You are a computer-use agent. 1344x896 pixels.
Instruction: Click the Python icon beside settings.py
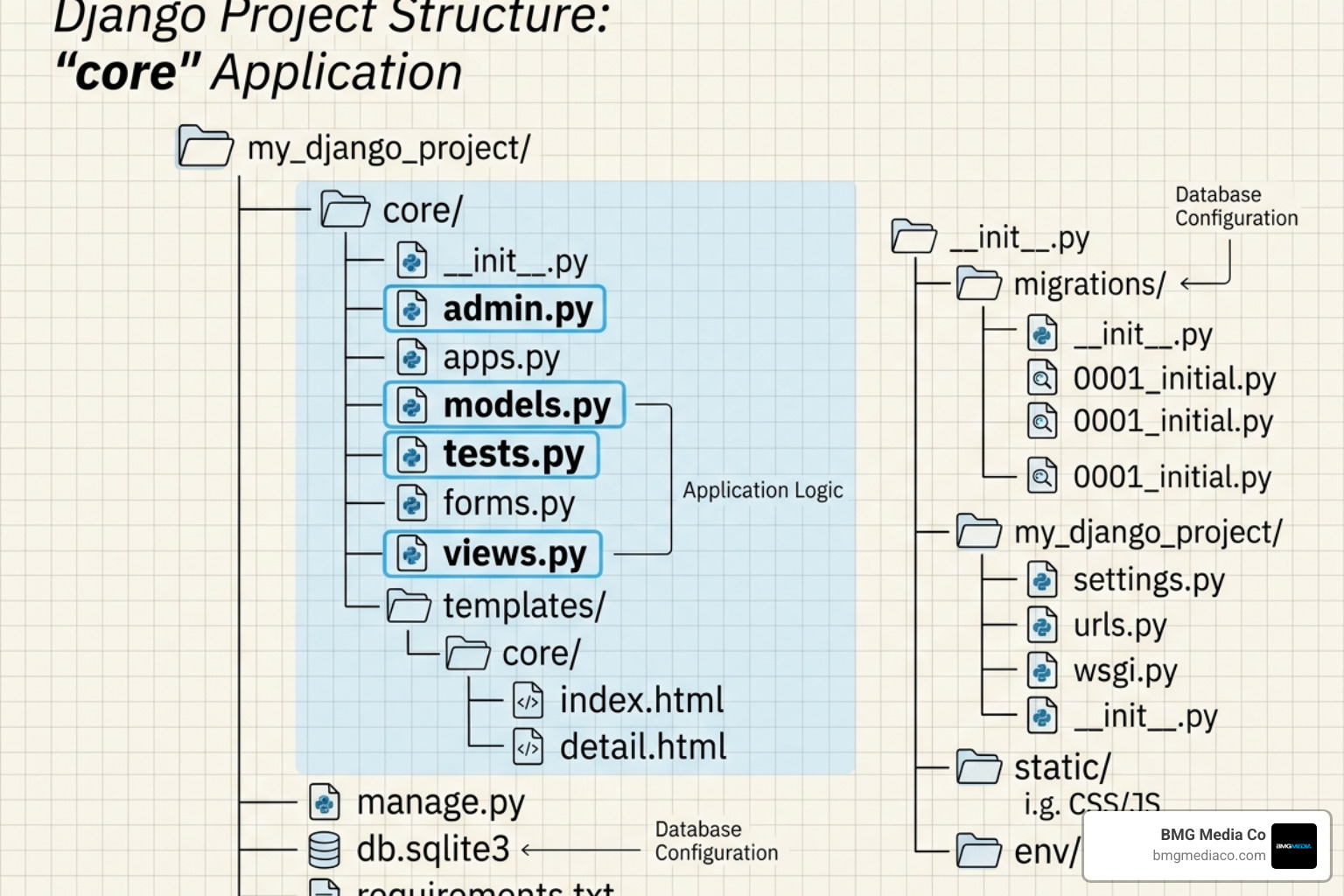pos(1042,580)
